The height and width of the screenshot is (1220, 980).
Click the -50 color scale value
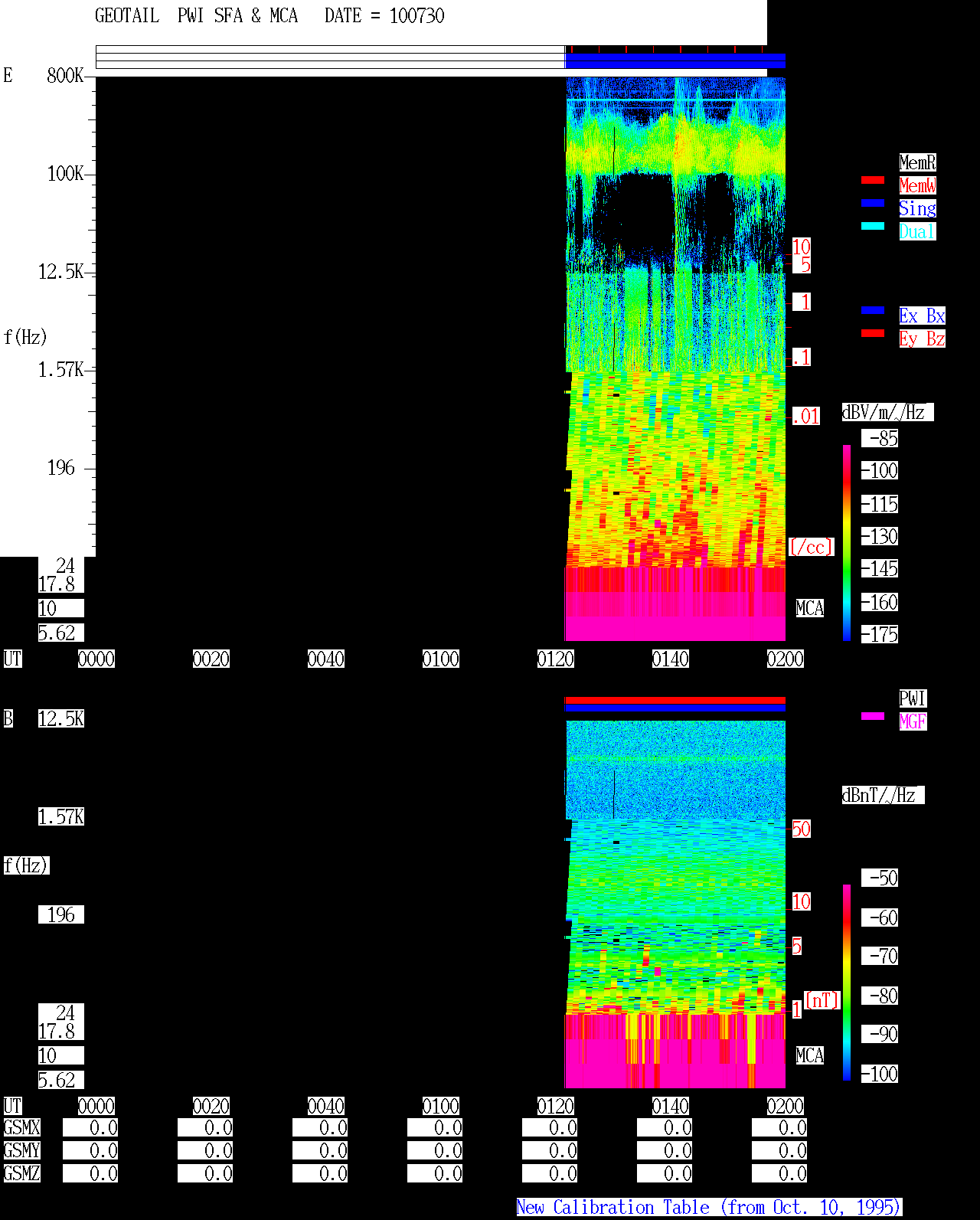tap(880, 878)
